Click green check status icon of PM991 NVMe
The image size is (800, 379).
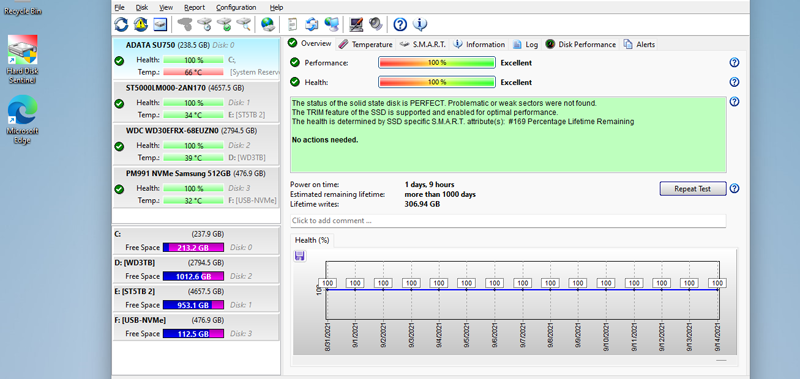119,189
